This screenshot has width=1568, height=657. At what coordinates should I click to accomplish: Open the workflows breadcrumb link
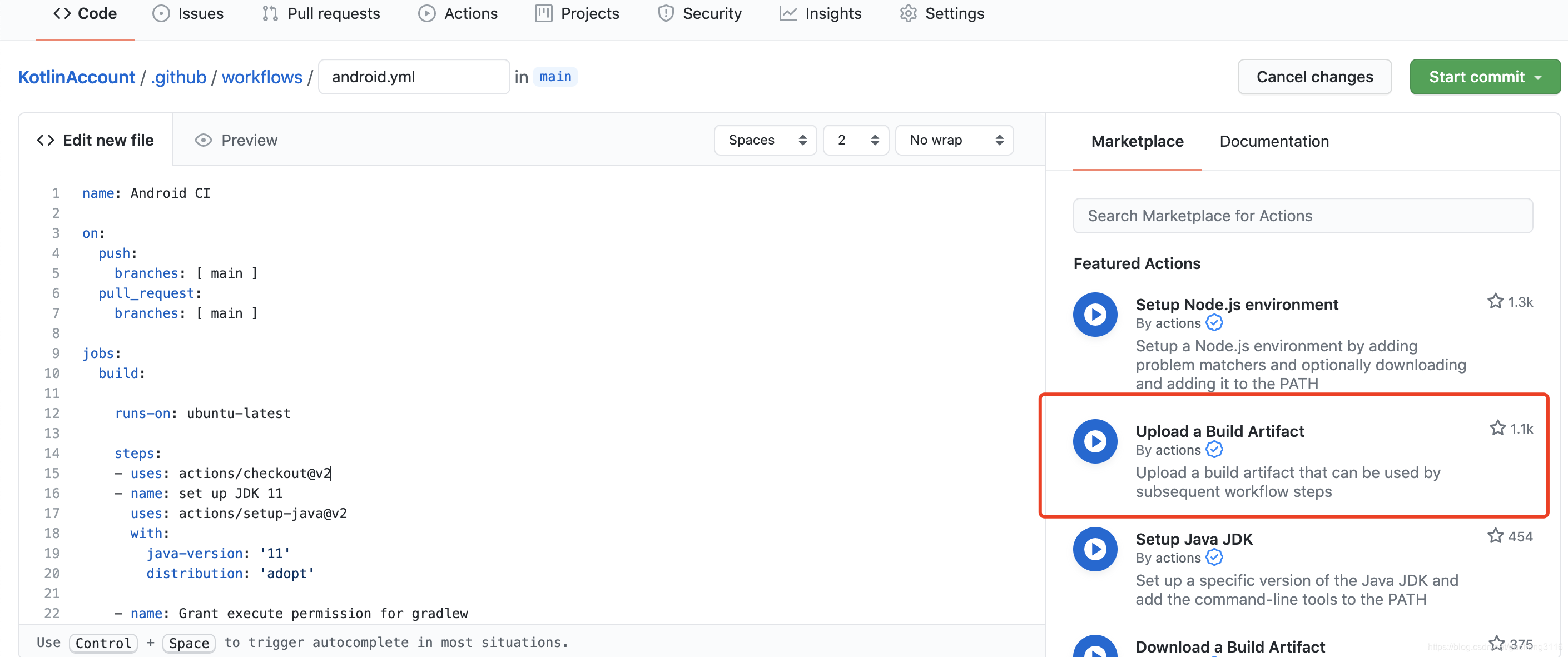(262, 77)
